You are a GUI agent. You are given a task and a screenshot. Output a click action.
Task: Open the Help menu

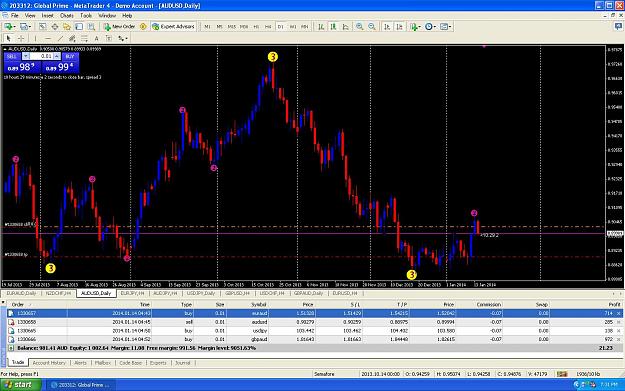point(127,16)
